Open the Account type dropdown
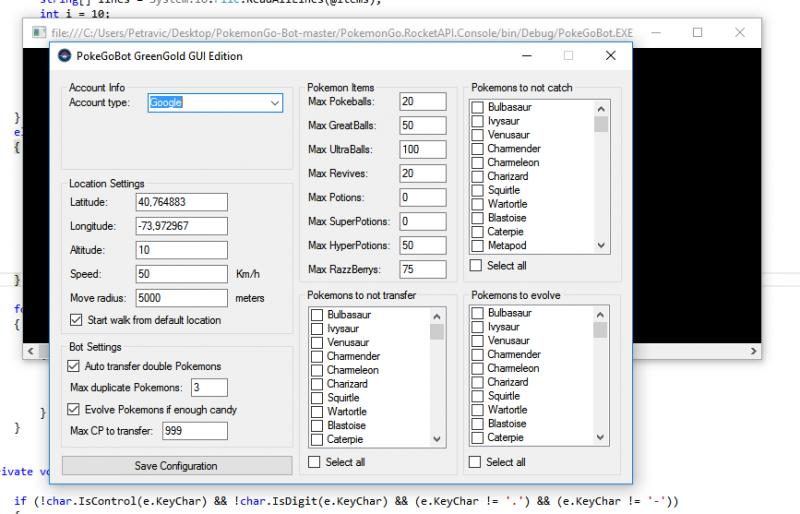Viewport: 800px width, 514px height. tap(275, 102)
